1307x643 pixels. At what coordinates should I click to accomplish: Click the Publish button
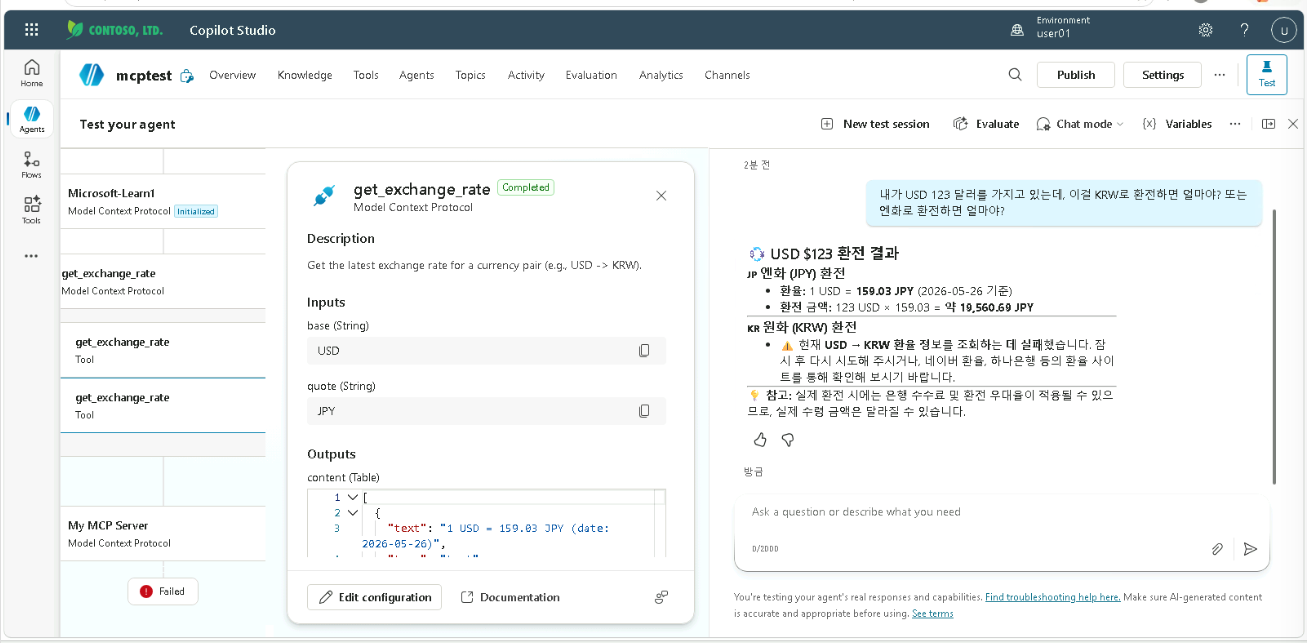(1075, 75)
